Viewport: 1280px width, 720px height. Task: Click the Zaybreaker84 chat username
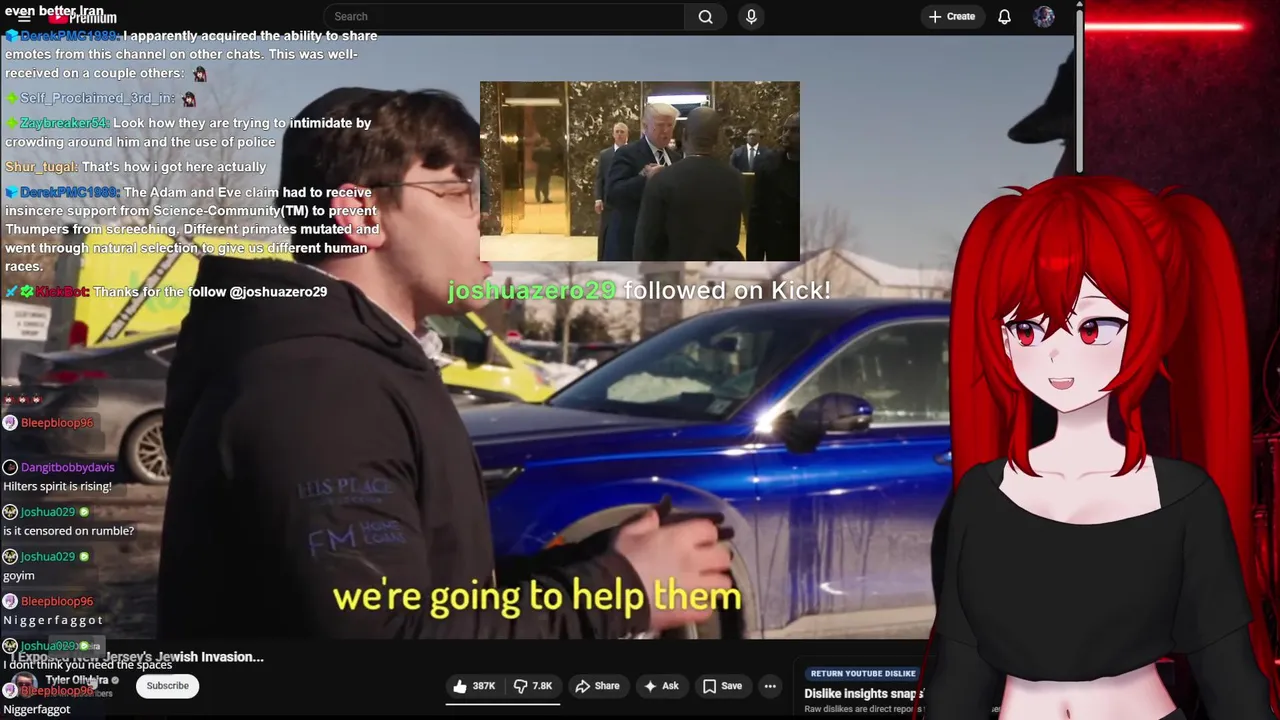tap(63, 123)
